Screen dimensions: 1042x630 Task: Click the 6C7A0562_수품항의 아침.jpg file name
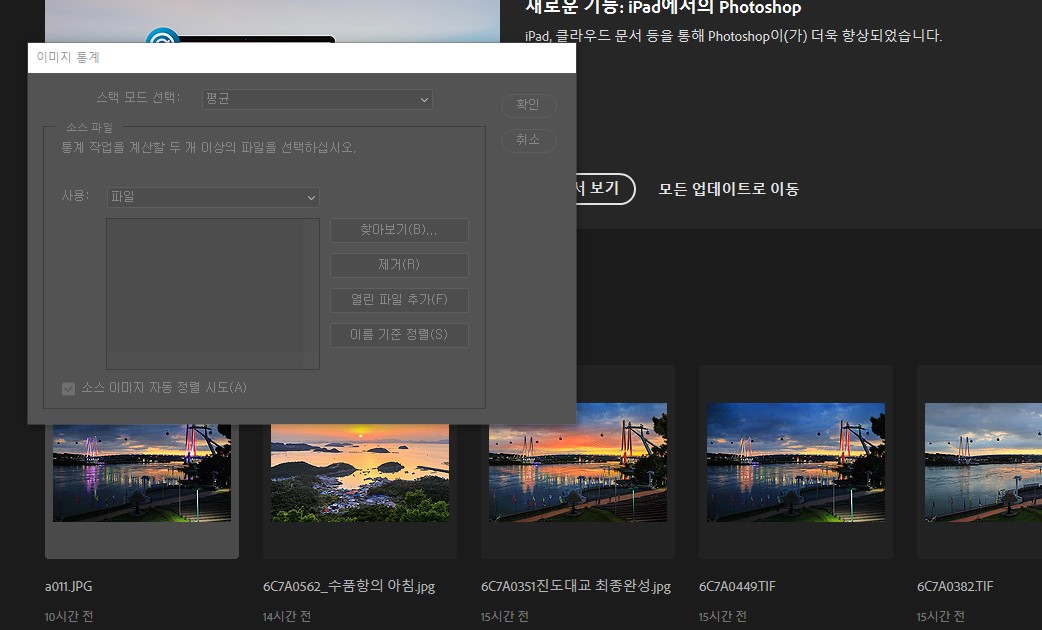(349, 586)
